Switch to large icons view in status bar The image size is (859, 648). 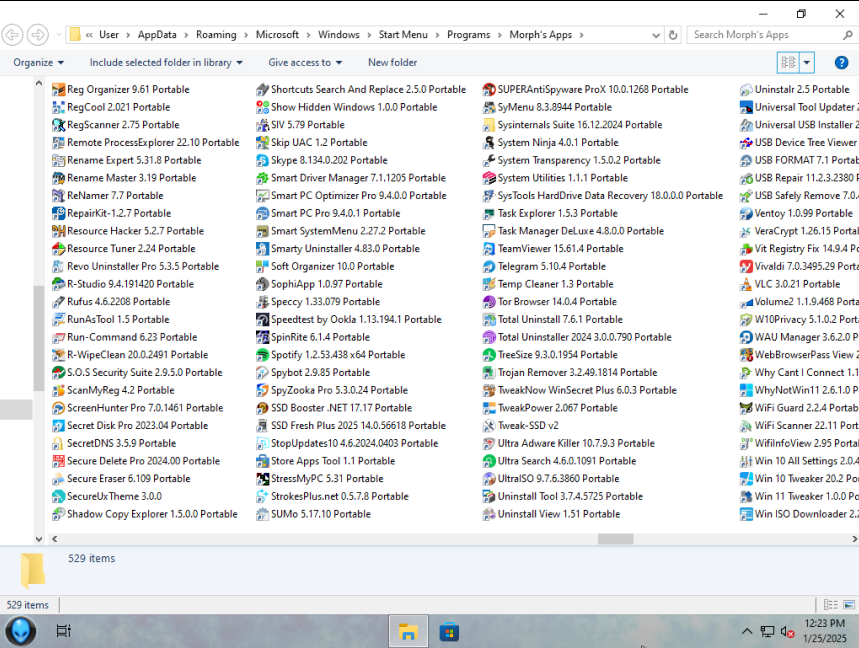point(849,605)
